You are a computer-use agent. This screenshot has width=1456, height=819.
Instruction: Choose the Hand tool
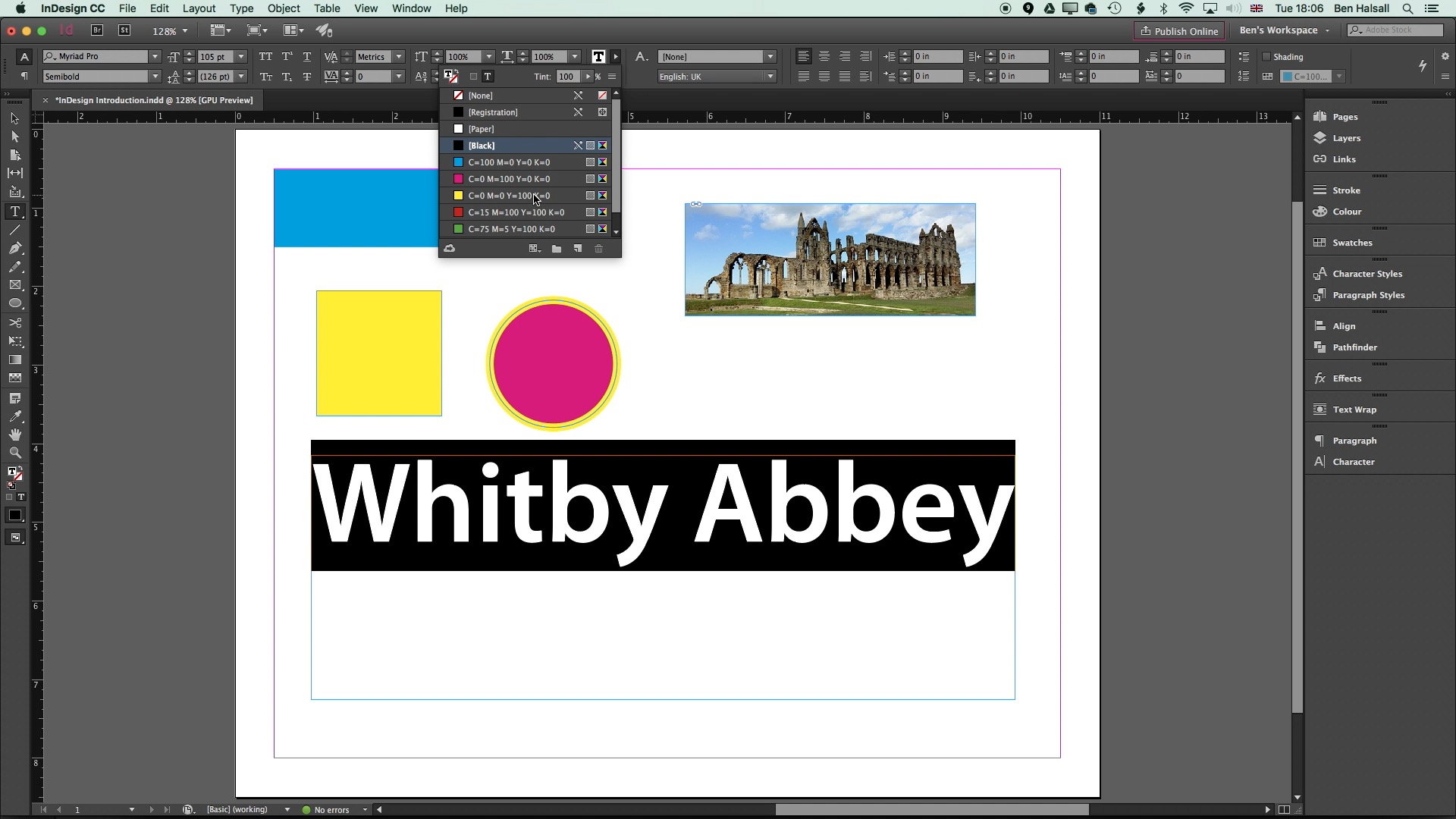(14, 435)
